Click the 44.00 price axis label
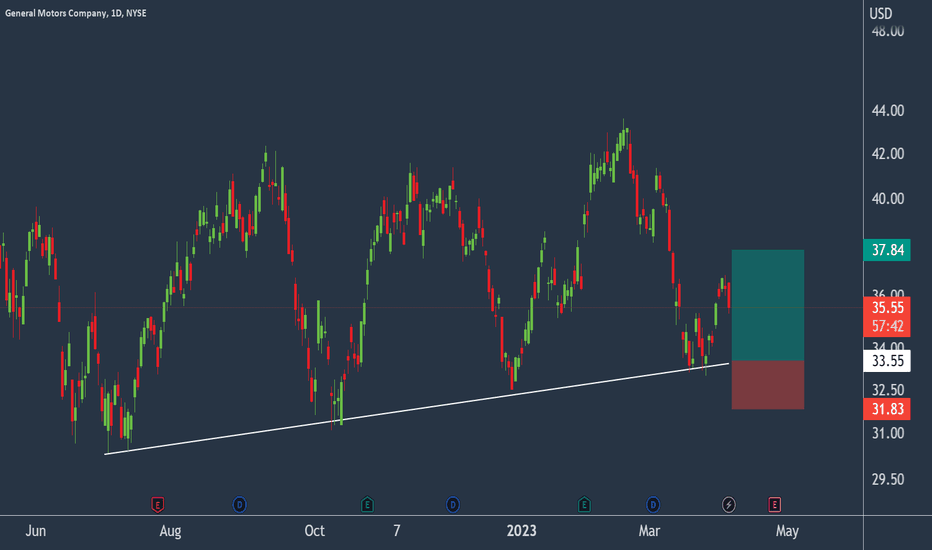The height and width of the screenshot is (550, 932). (x=887, y=111)
